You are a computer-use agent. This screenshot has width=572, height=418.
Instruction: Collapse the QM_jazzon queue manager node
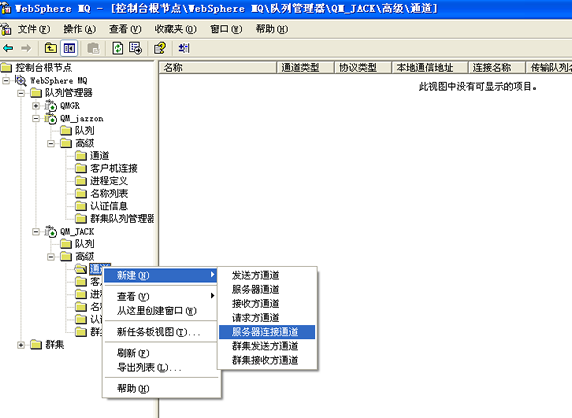(36, 119)
